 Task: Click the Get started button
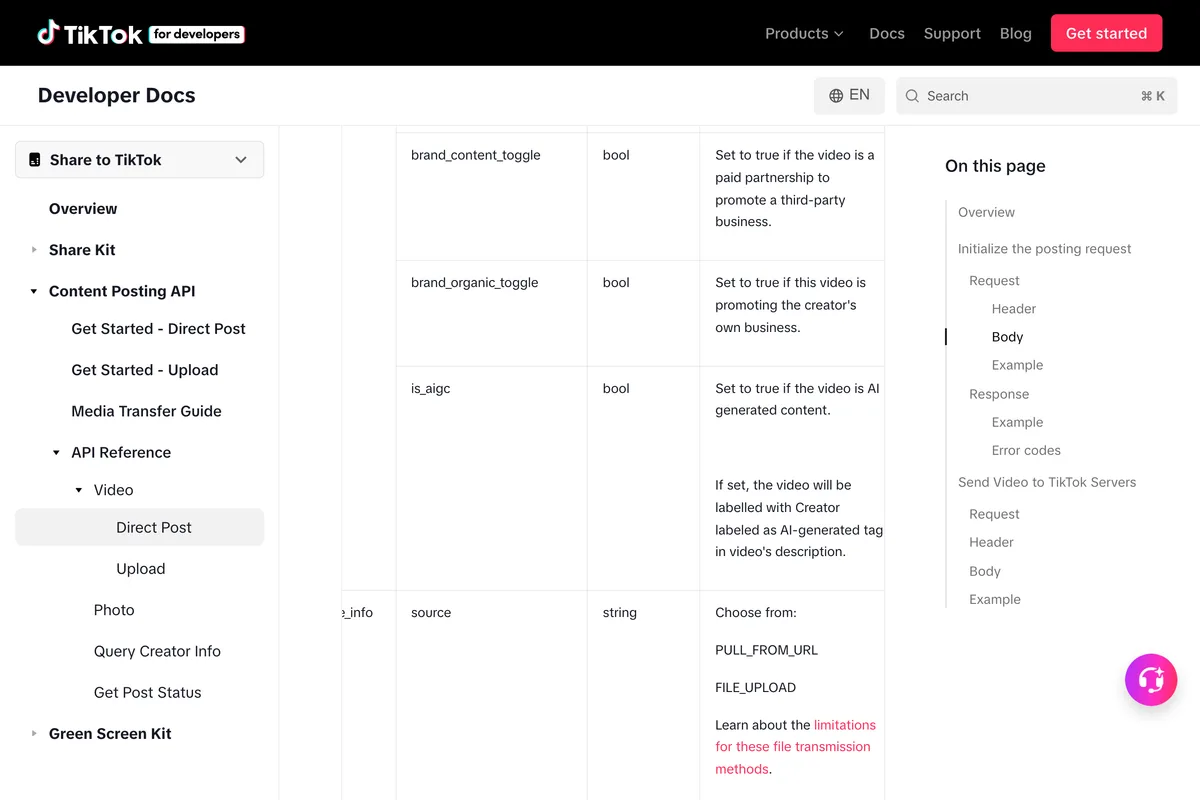pyautogui.click(x=1106, y=33)
